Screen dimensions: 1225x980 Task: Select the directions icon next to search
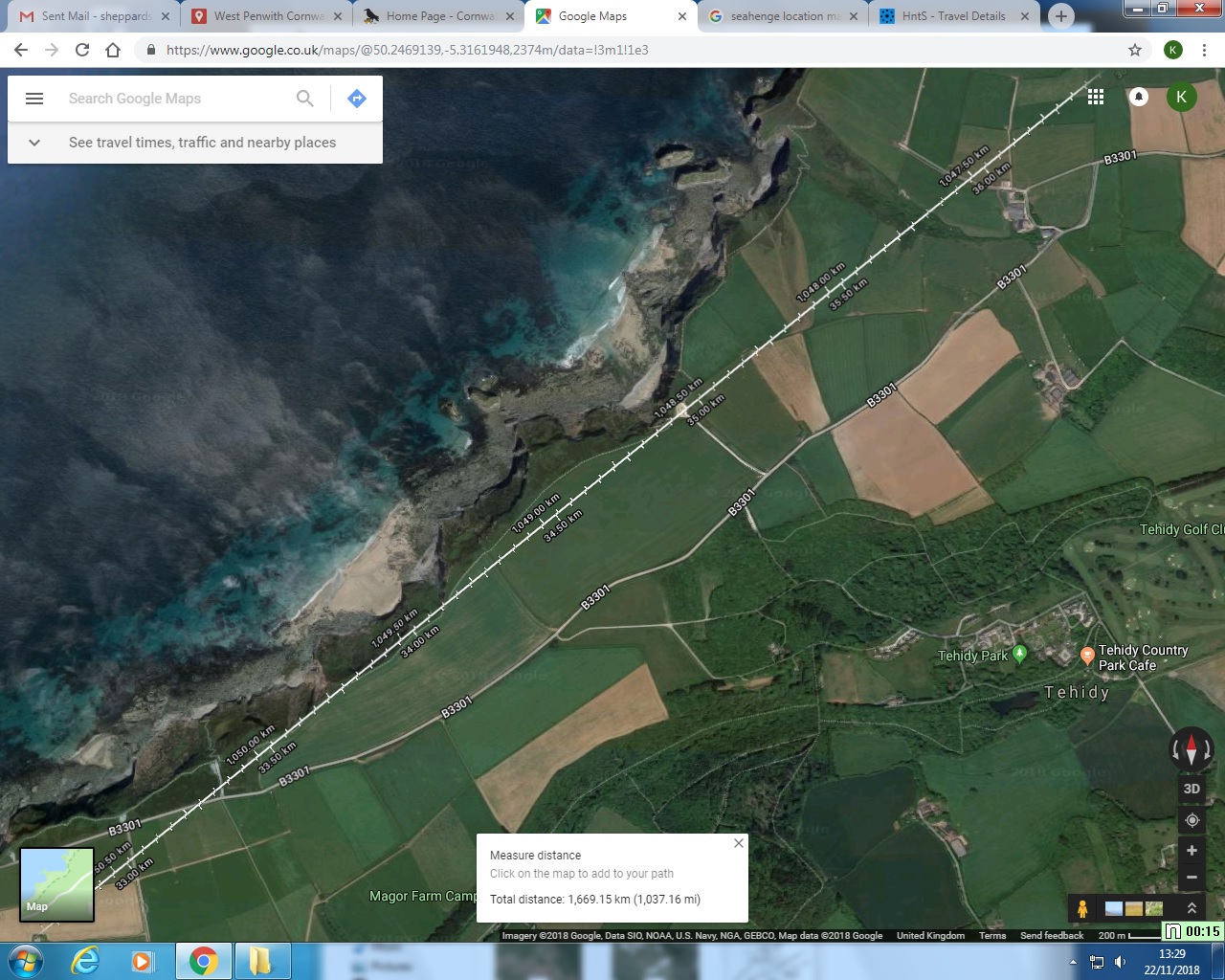pos(356,98)
